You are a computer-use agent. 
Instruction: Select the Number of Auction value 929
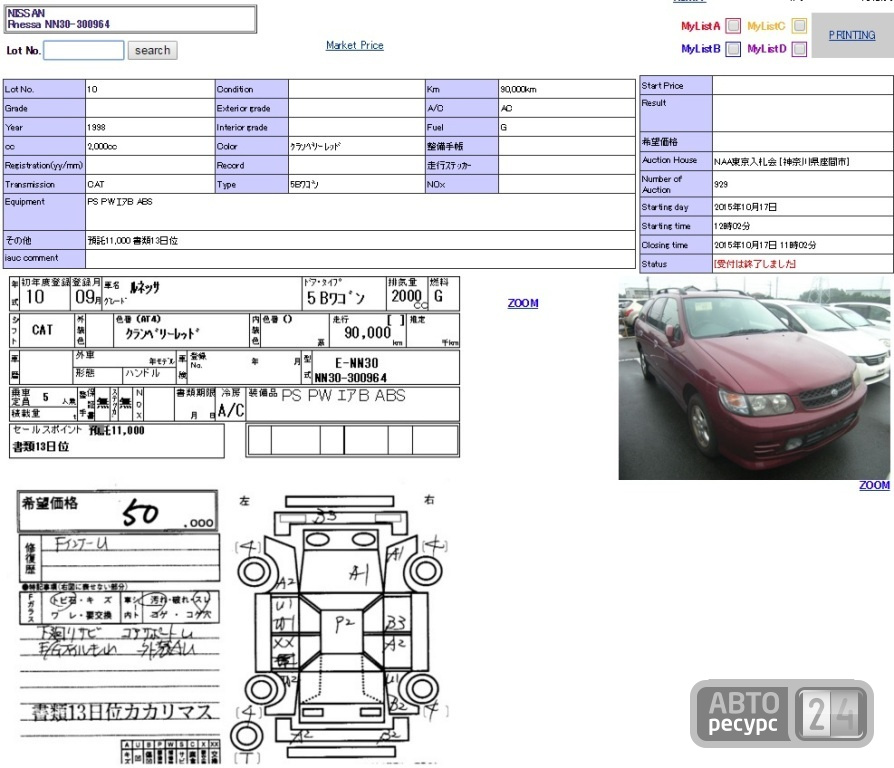pos(721,184)
